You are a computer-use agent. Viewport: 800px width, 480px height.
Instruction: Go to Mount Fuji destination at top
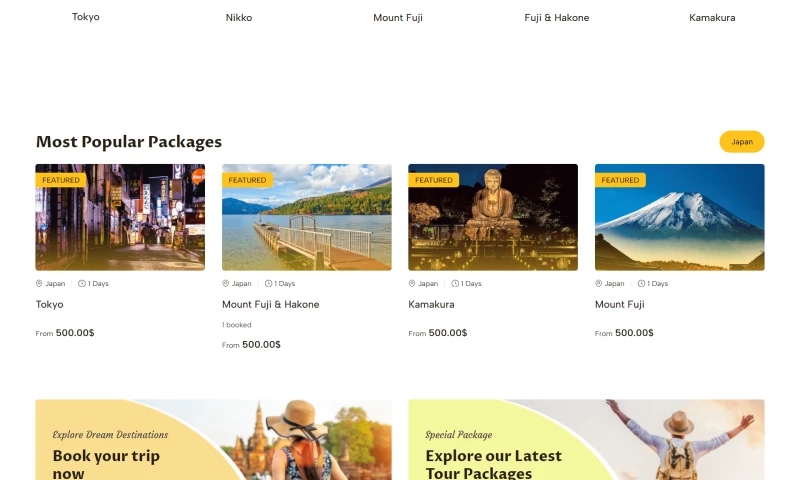click(398, 18)
